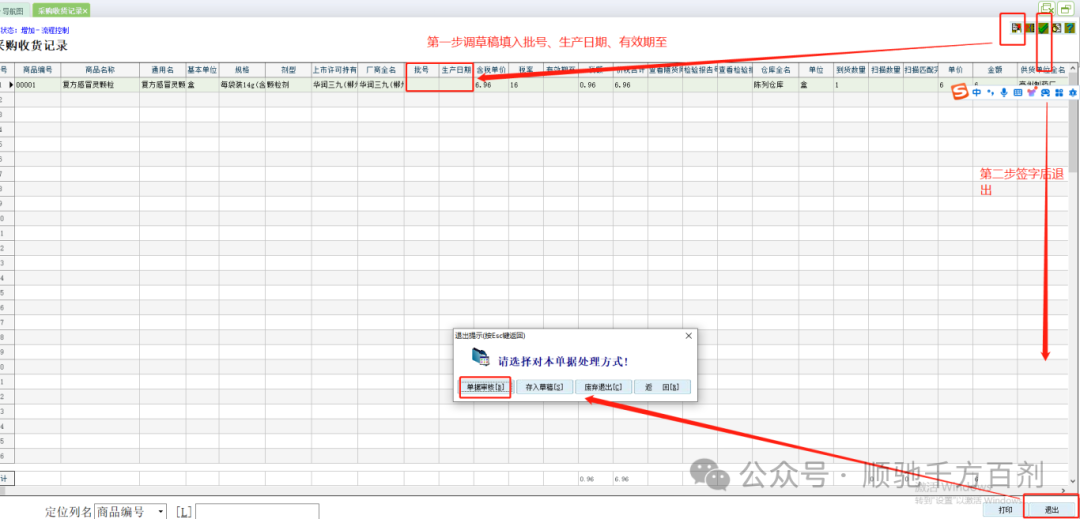Click the 含税单价 value 6.96
Image resolution: width=1080 pixels, height=519 pixels.
click(x=491, y=85)
